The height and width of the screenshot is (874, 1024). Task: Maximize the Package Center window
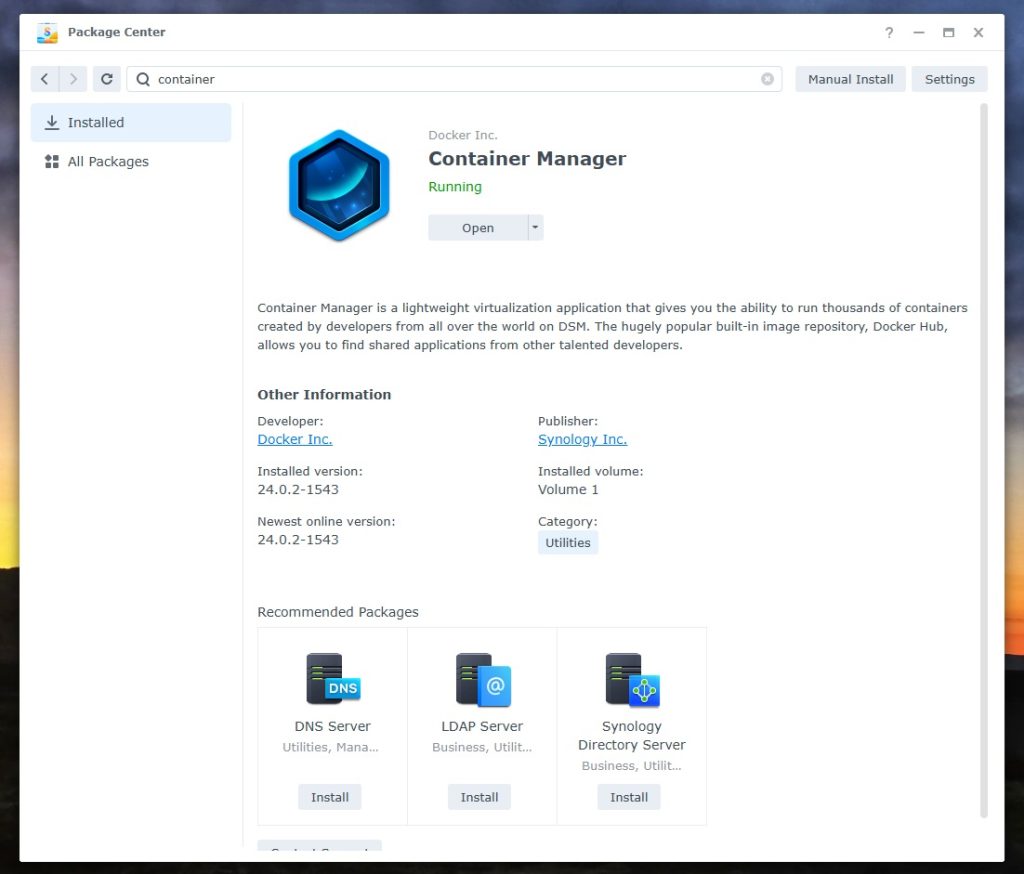(948, 33)
